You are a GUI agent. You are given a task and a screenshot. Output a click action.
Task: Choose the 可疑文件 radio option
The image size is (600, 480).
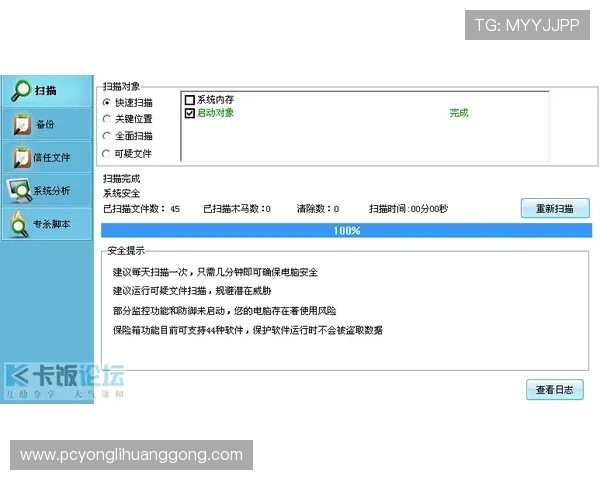point(106,153)
